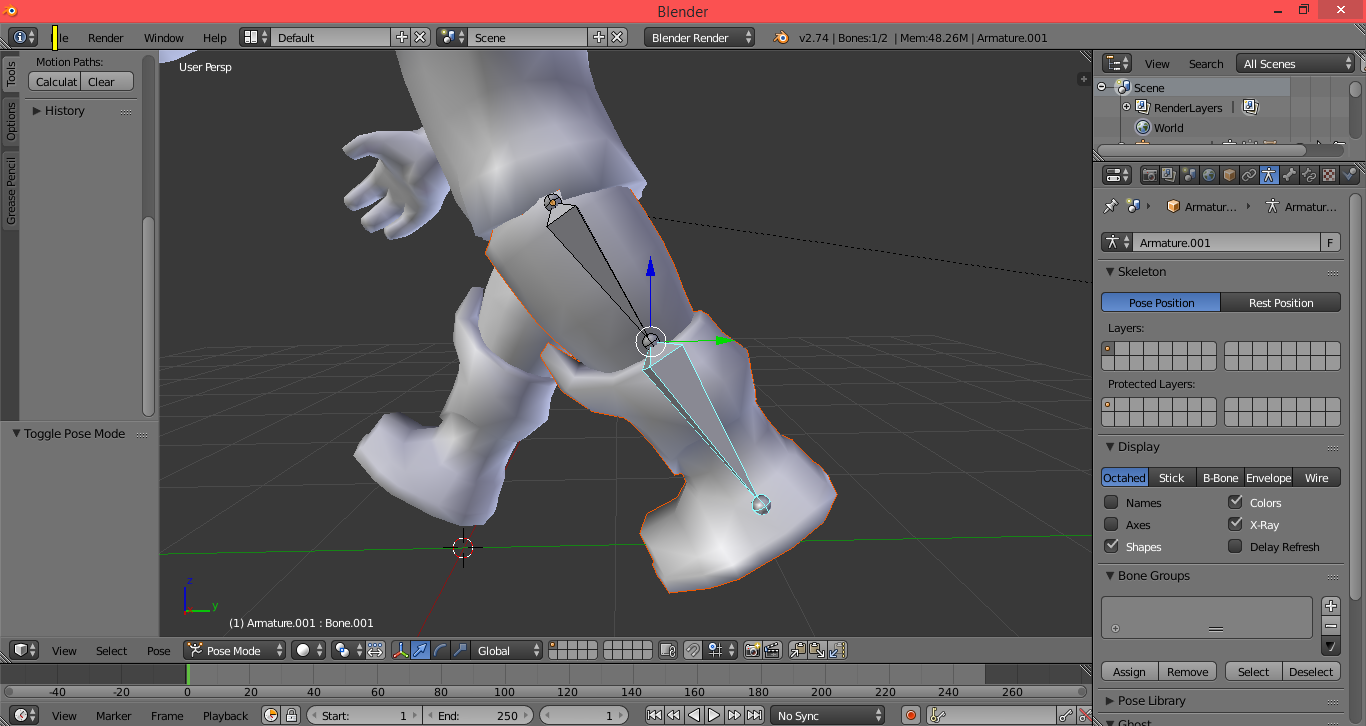Jump to the first frame button

[x=654, y=715]
